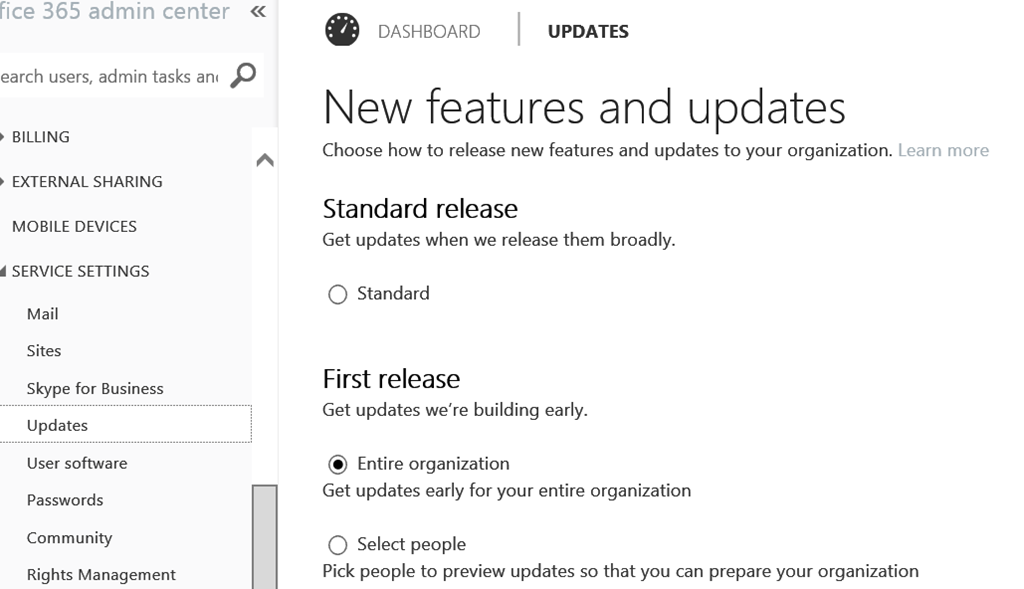The height and width of the screenshot is (589, 1024).
Task: Open Skype for Business settings
Action: 95,388
